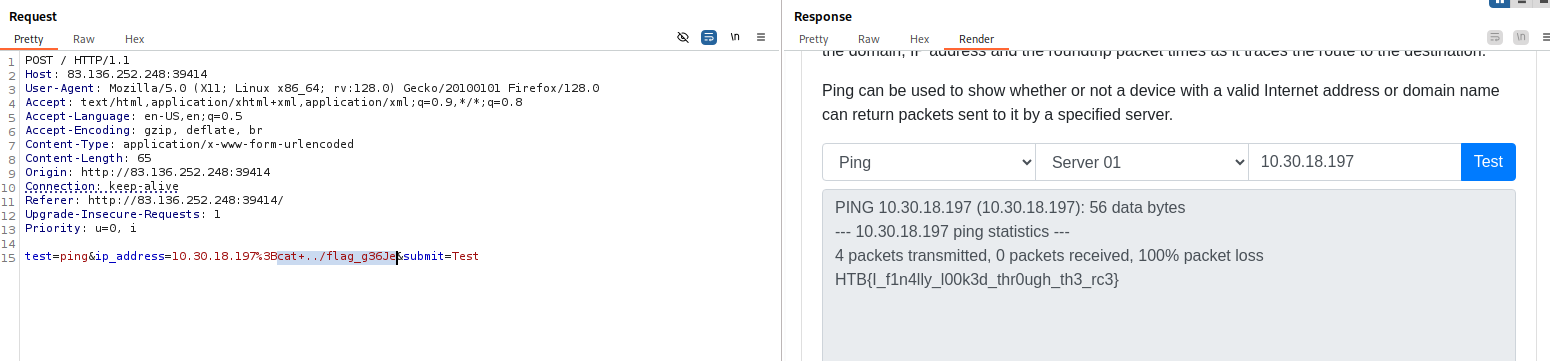Open the Request panel hamburger options menu

[x=761, y=37]
